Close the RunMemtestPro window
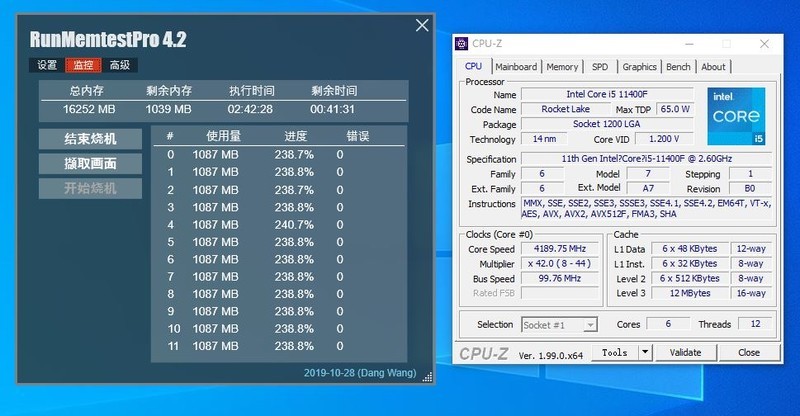800x416 pixels. pos(422,25)
